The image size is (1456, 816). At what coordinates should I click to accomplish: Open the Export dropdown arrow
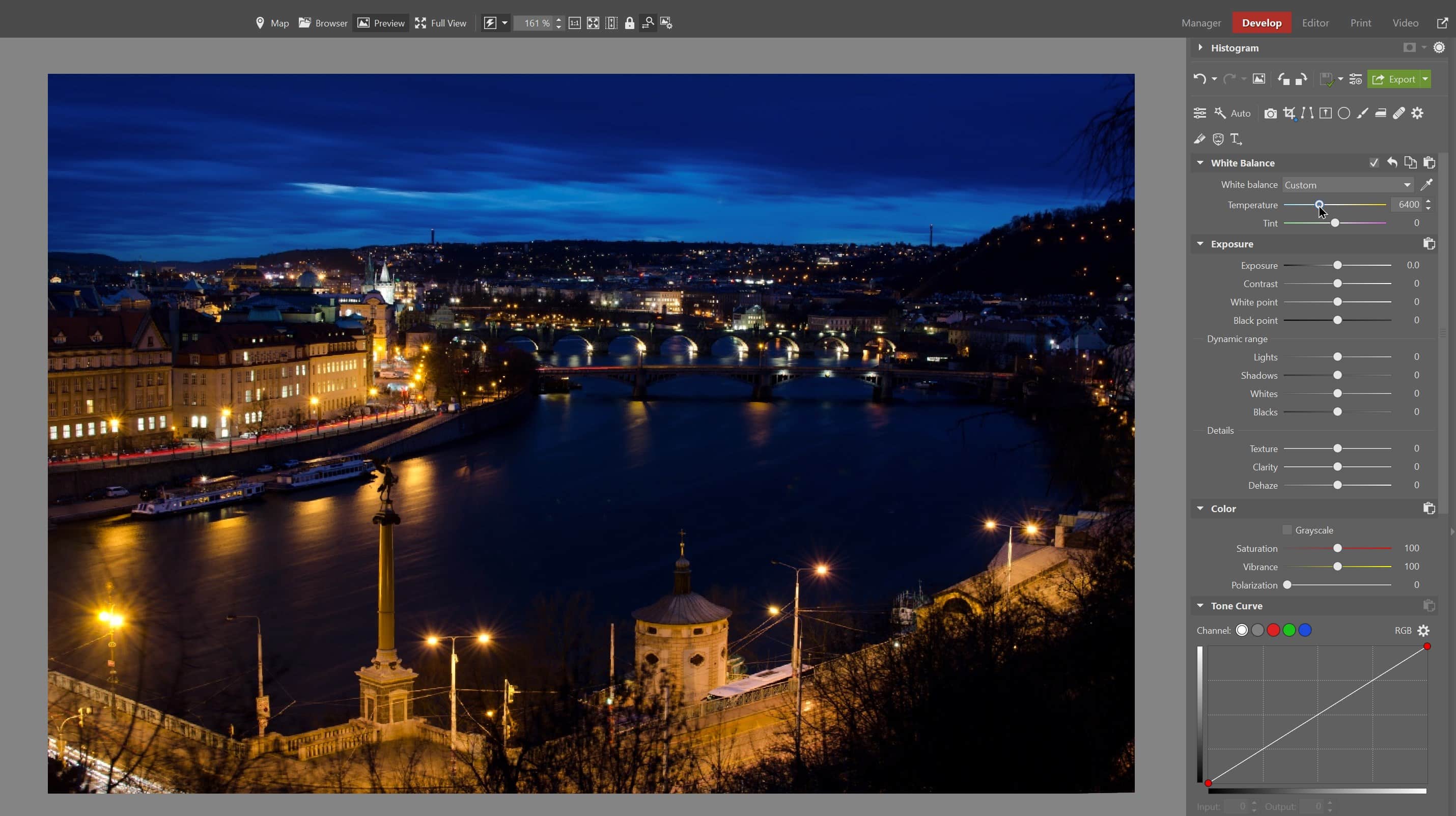(1425, 79)
